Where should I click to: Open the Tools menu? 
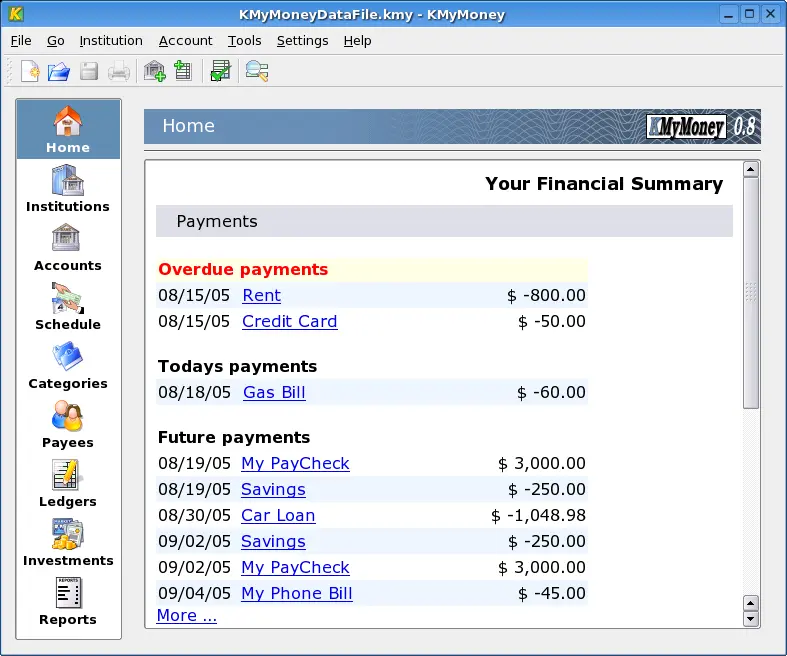244,41
